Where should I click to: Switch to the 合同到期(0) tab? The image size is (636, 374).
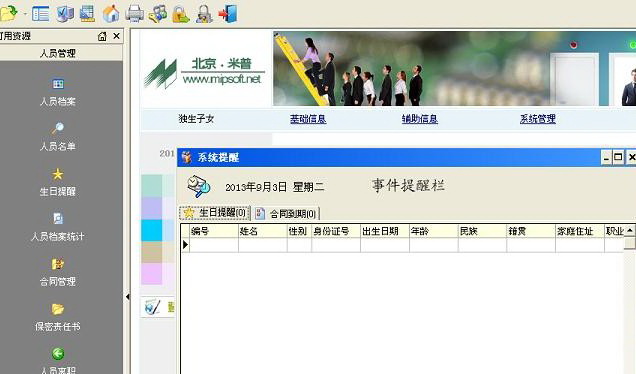coord(287,213)
